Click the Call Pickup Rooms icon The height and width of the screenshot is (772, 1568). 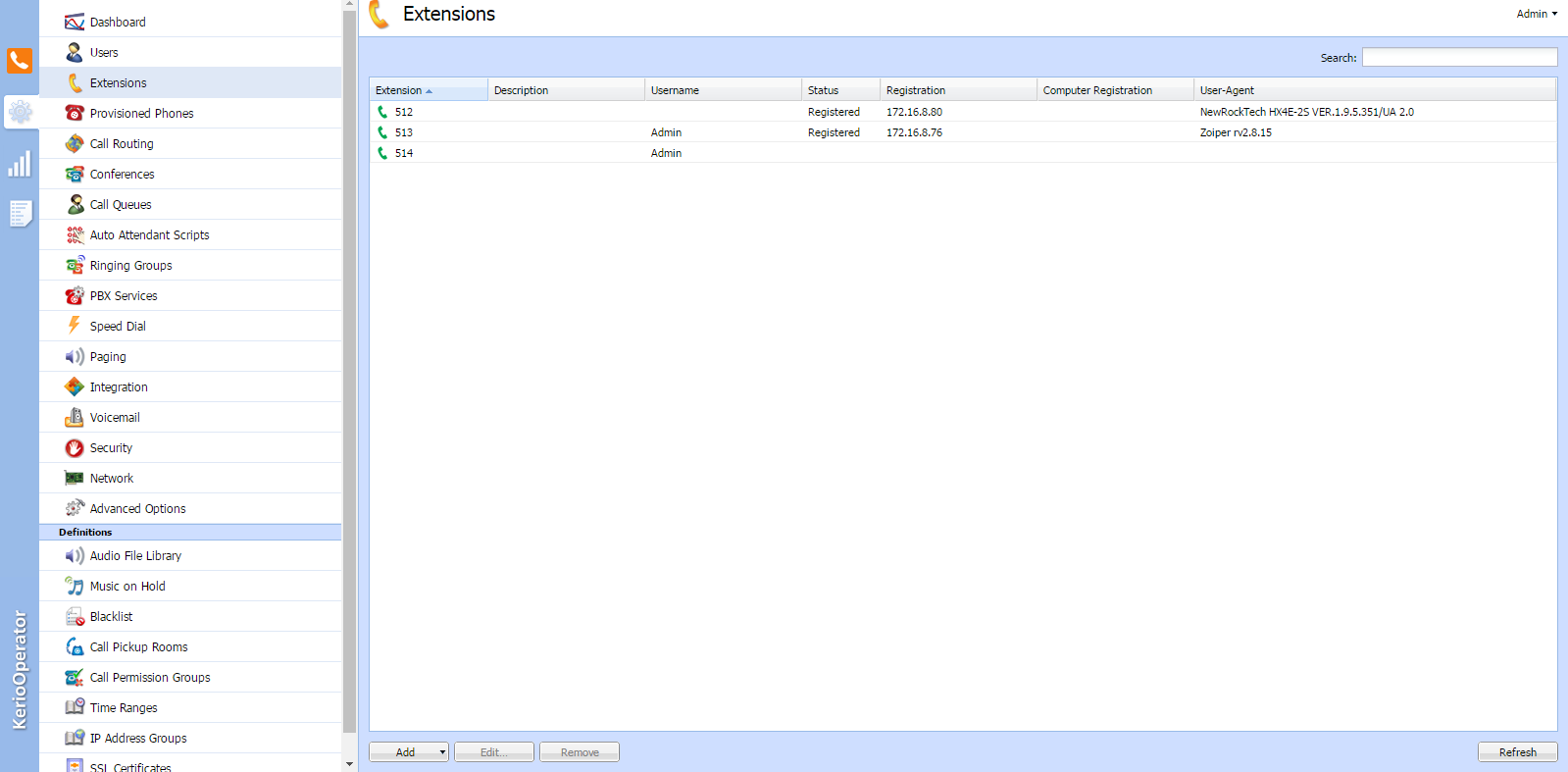tap(75, 646)
